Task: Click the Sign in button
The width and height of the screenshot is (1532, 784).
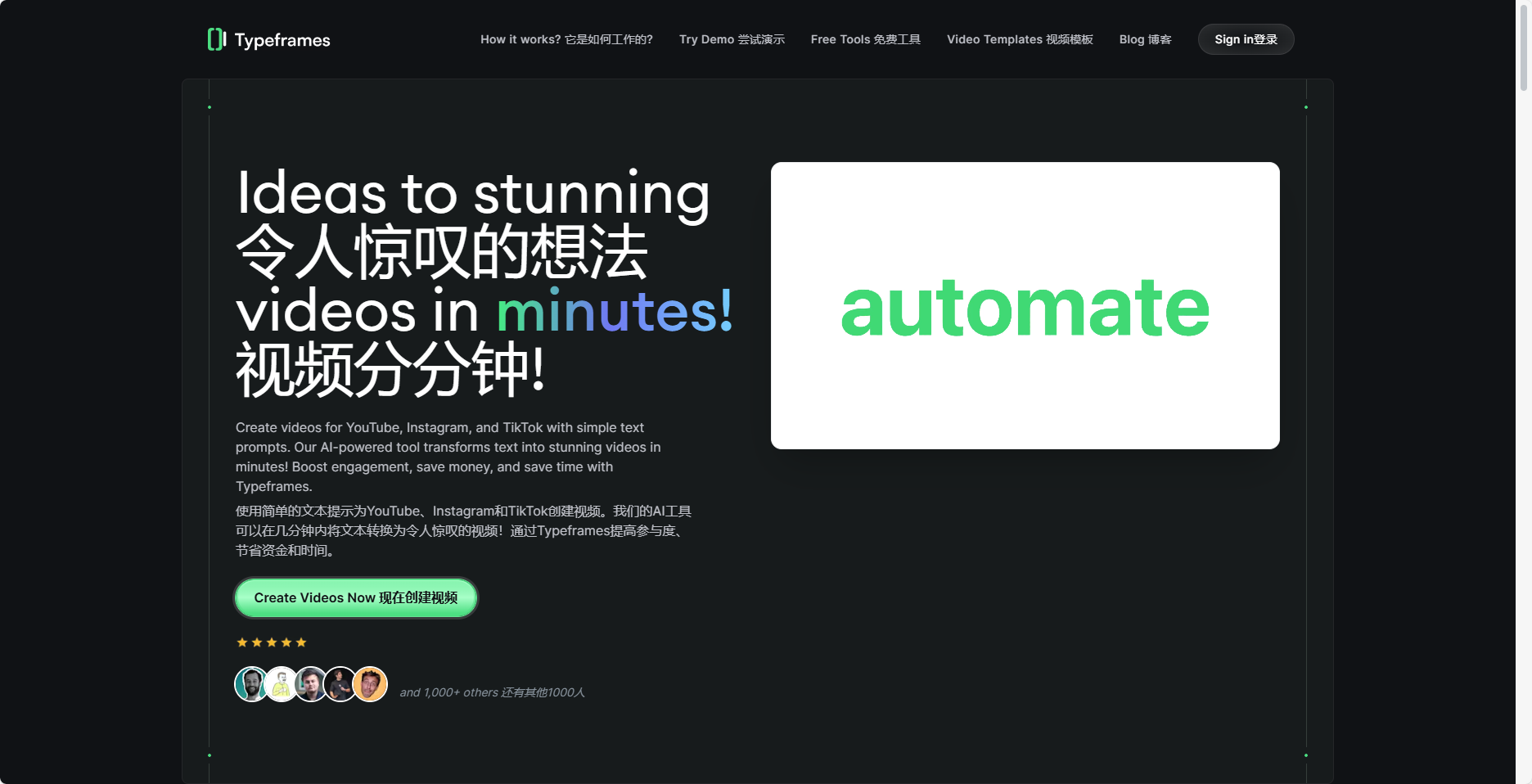Action: [x=1246, y=39]
